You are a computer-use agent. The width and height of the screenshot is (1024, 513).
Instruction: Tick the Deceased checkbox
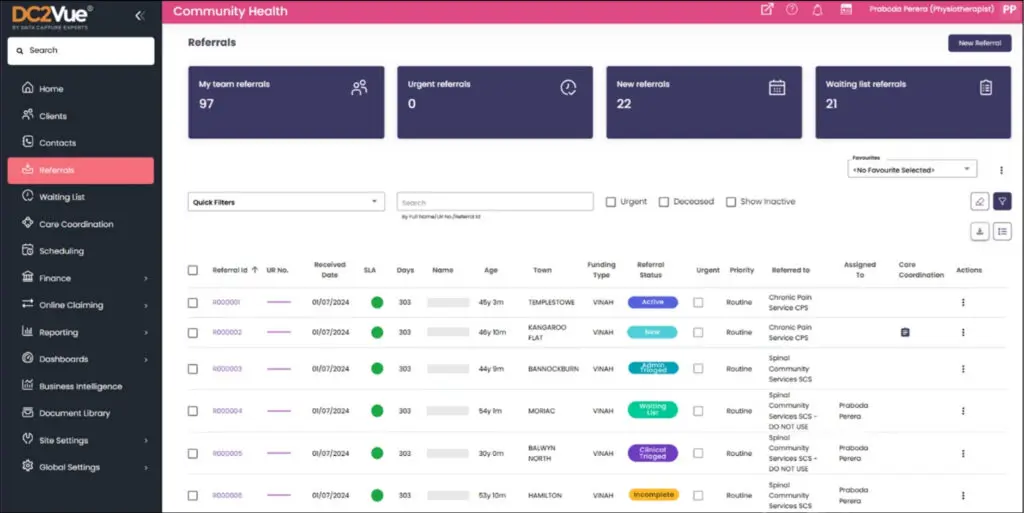point(664,202)
